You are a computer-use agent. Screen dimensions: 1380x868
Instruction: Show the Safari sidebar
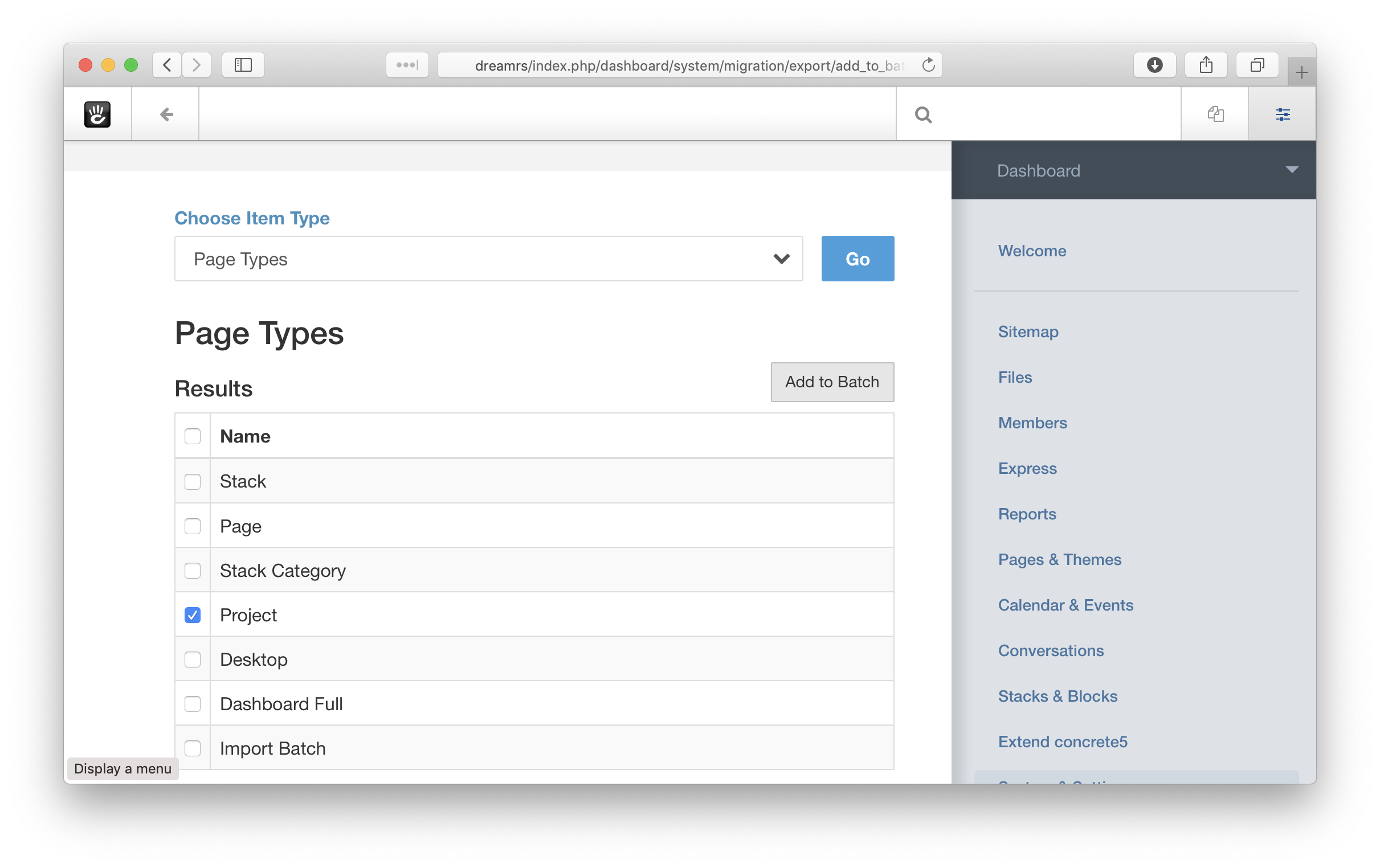pyautogui.click(x=243, y=65)
